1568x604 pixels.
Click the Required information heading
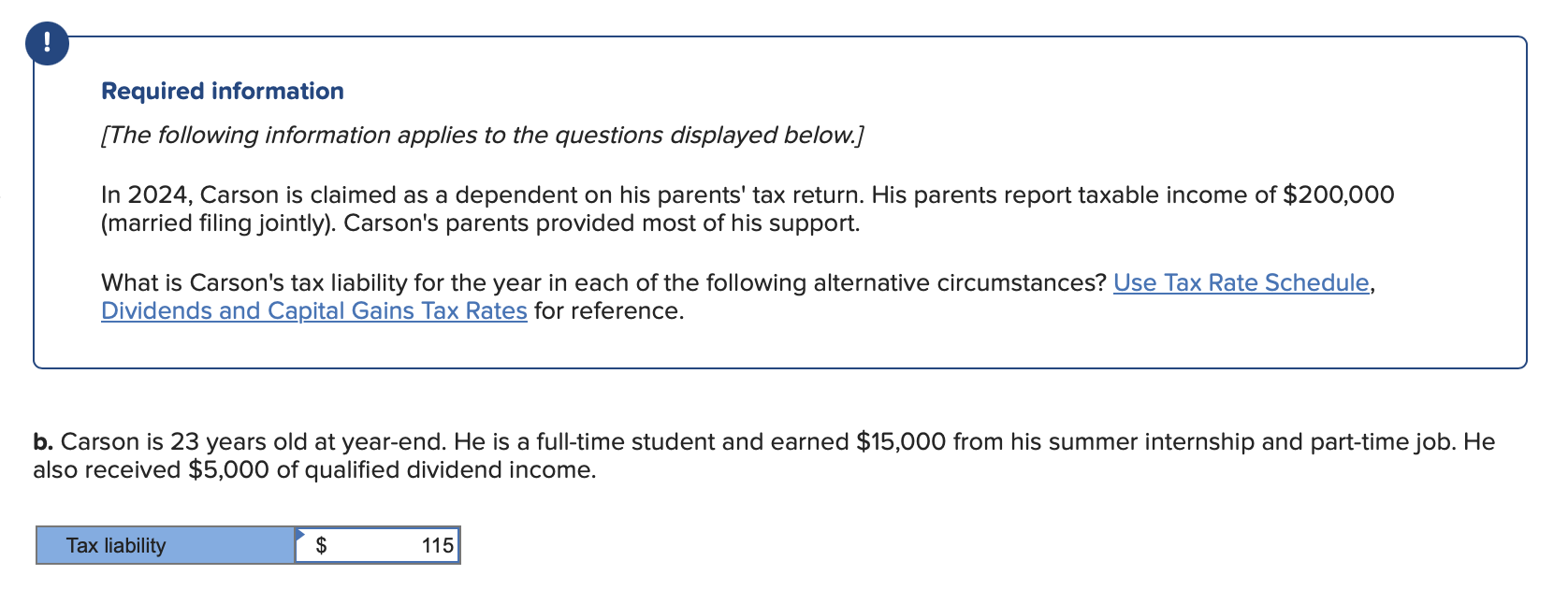tap(222, 90)
